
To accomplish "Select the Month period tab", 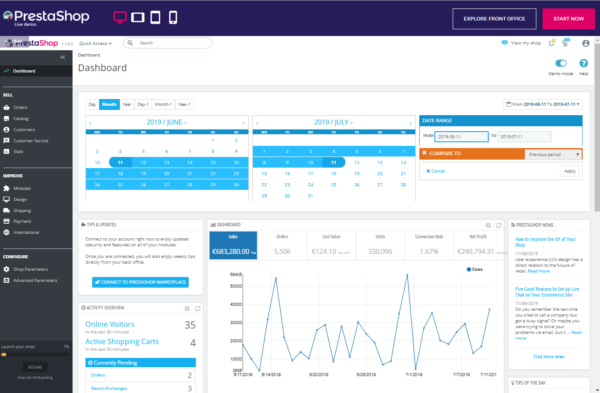I will (109, 104).
